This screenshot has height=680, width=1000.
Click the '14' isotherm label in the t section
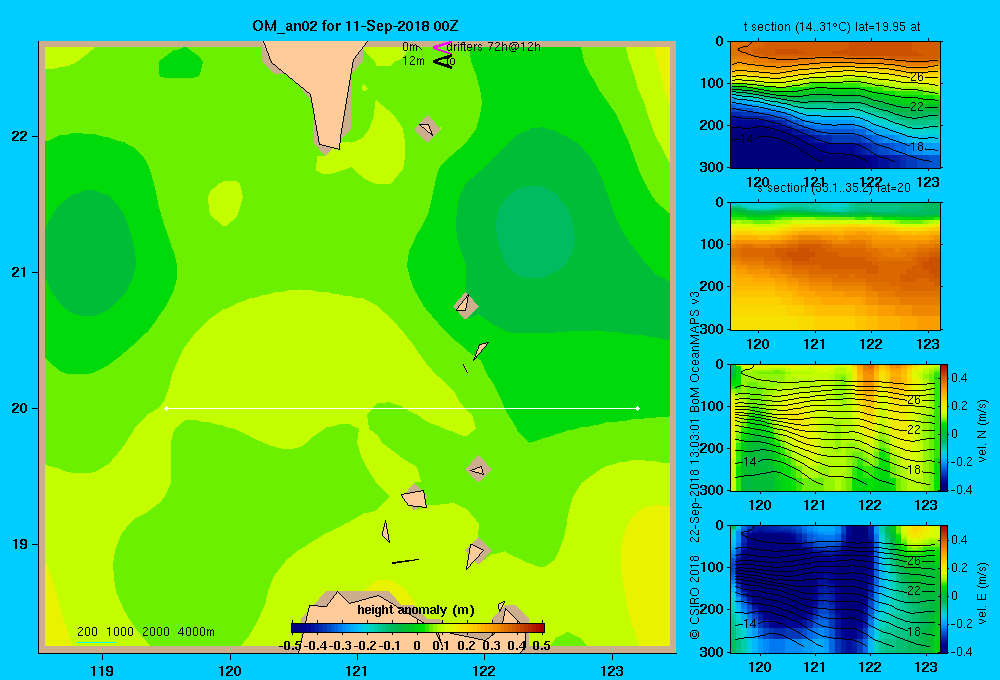tap(747, 138)
